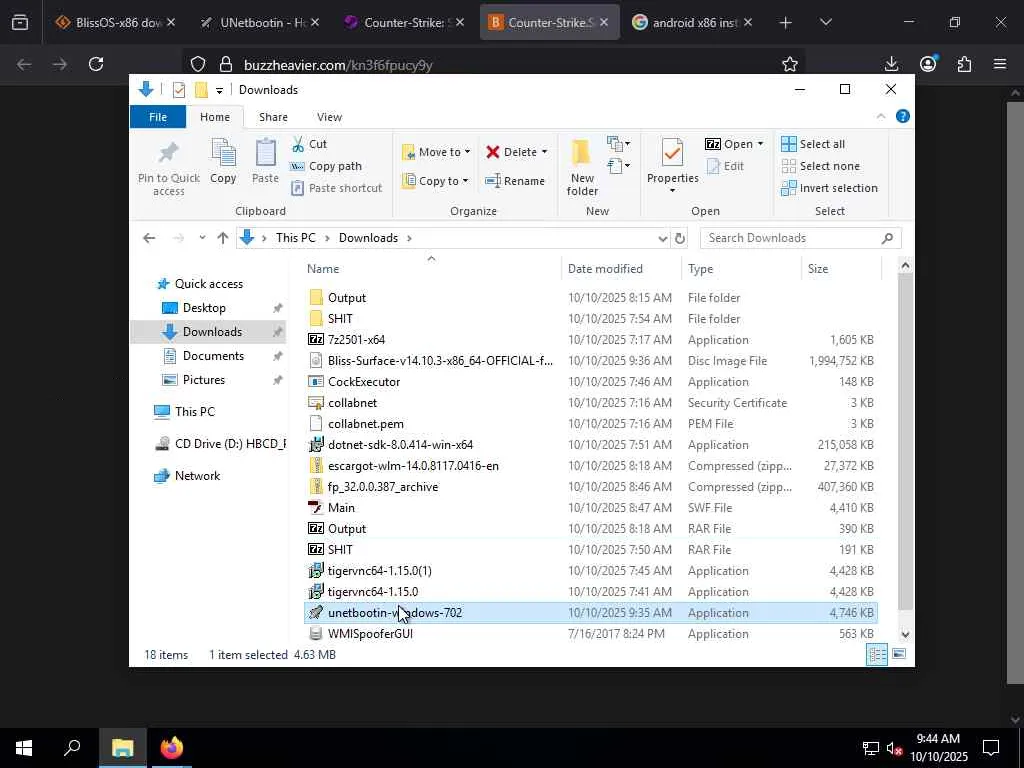
Task: Click the muted volume tray icon
Action: pyautogui.click(x=894, y=748)
